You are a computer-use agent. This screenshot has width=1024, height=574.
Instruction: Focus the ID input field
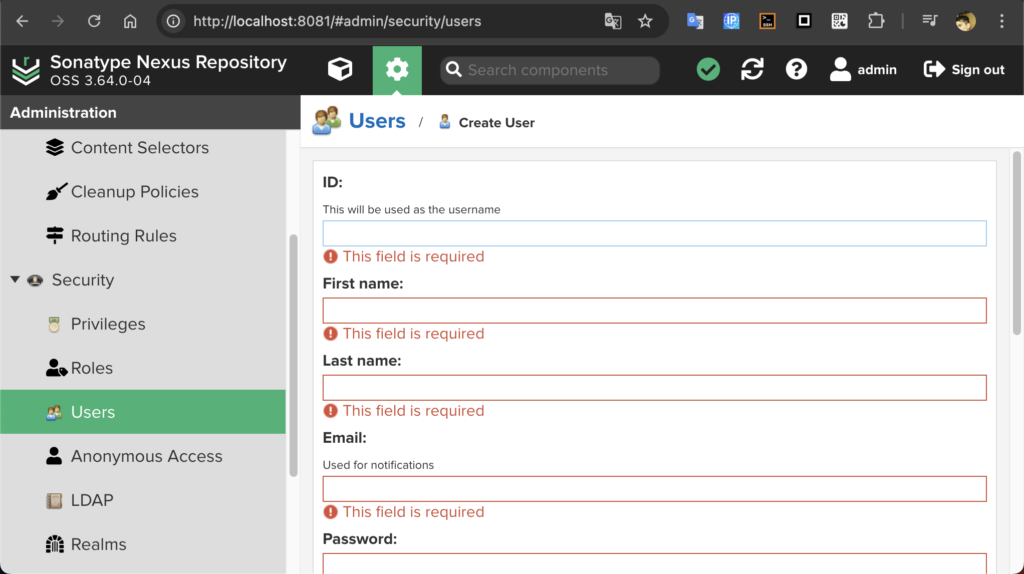(654, 233)
